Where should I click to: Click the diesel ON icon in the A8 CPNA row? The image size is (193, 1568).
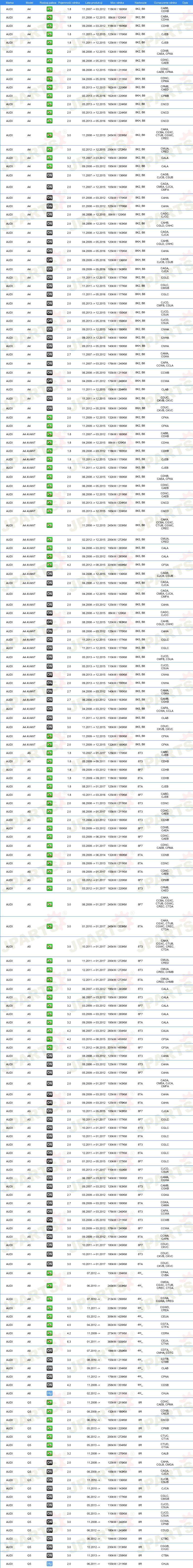[x=49, y=1376]
